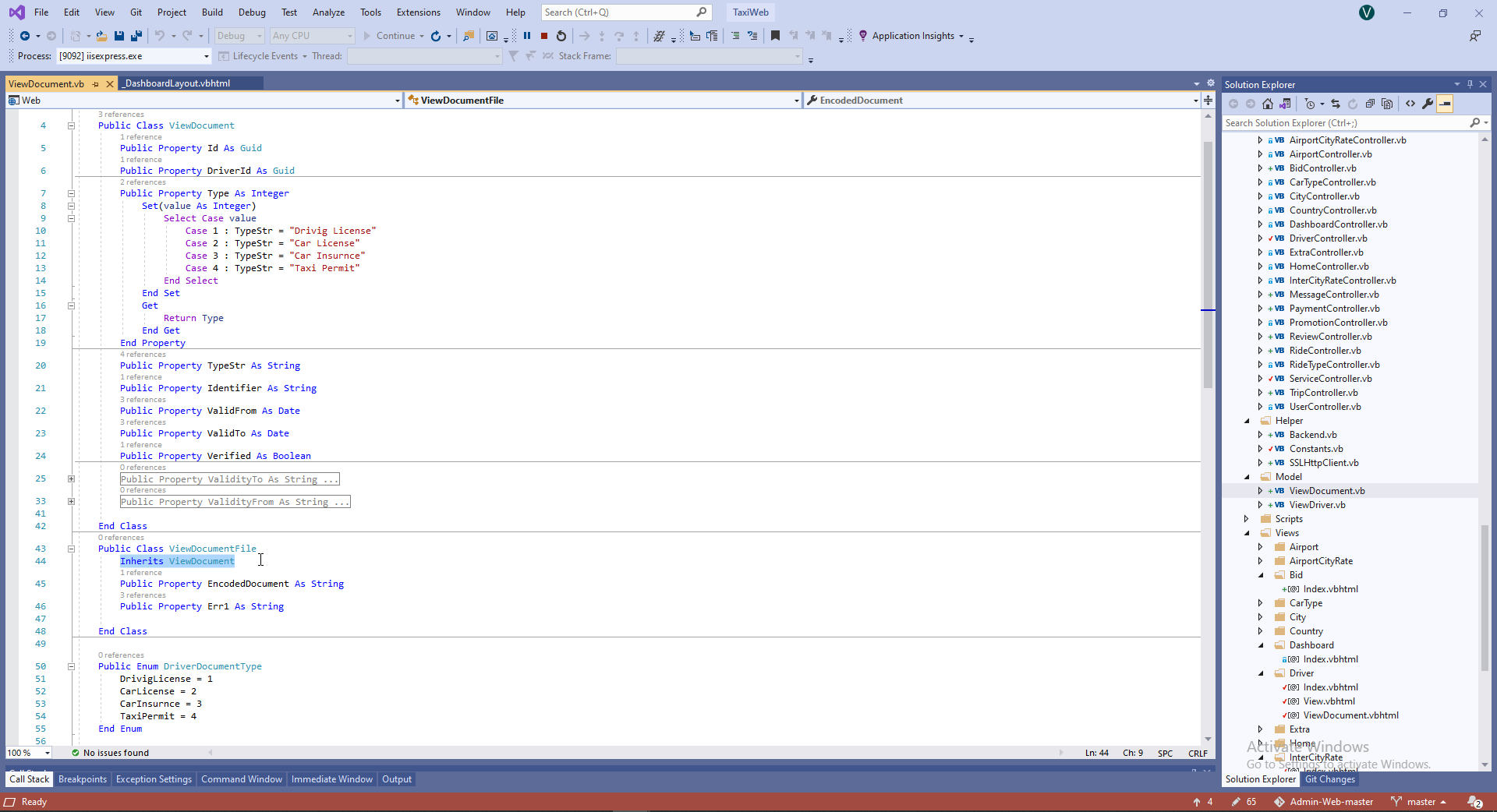Click the Browser refresh icon next to Continue

[x=436, y=36]
